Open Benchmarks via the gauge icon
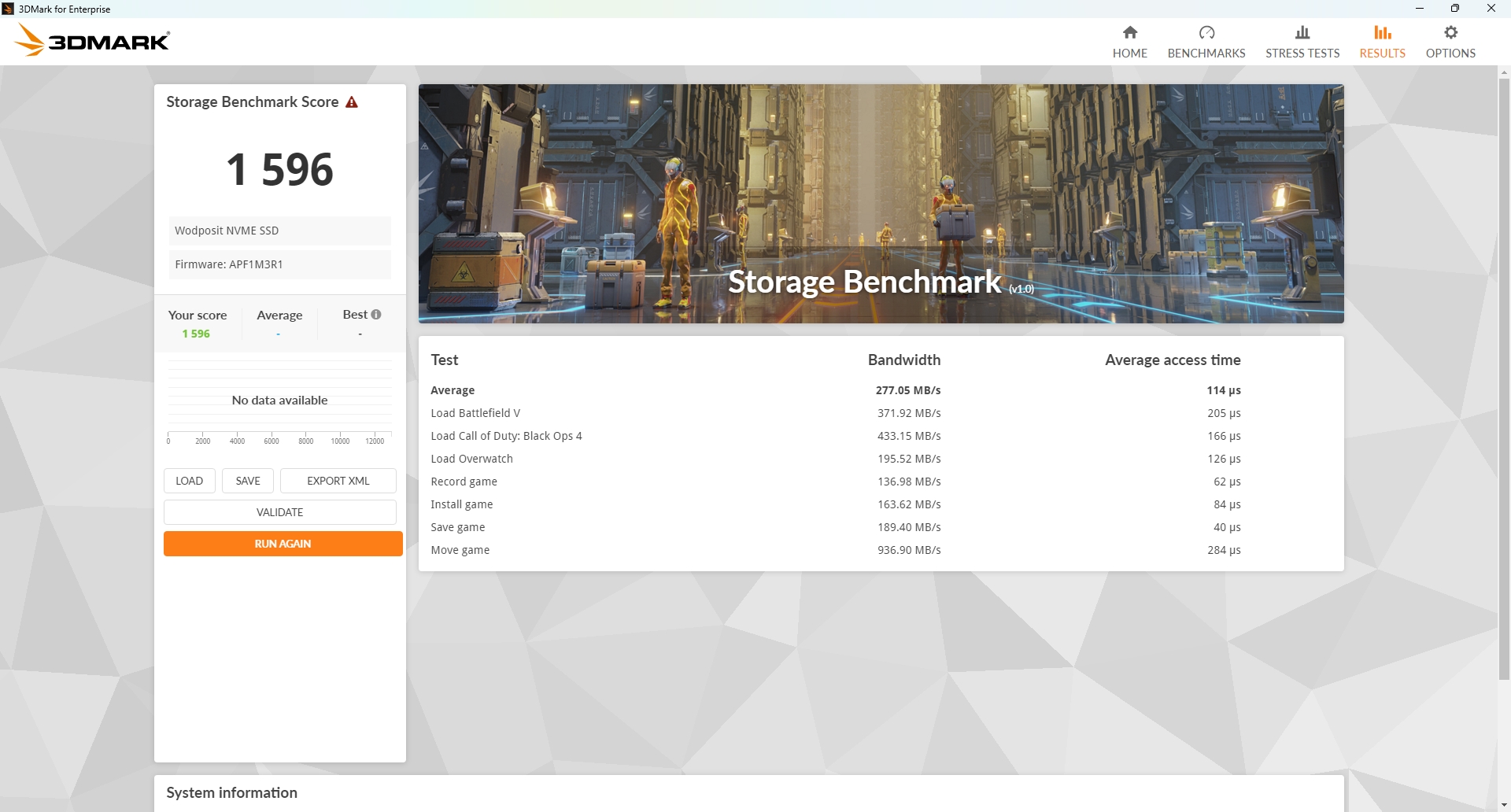 coord(1206,32)
